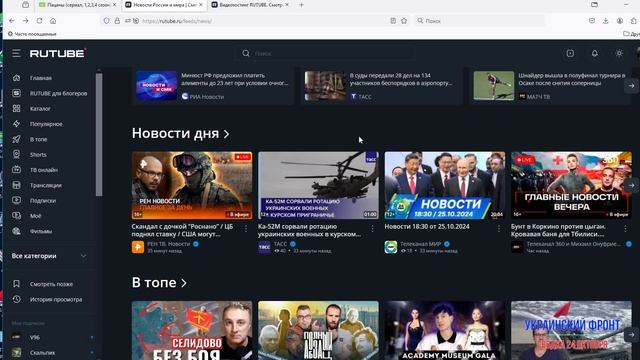Click the browser Поиск search box
This screenshot has width=640, height=360.
click(480, 21)
